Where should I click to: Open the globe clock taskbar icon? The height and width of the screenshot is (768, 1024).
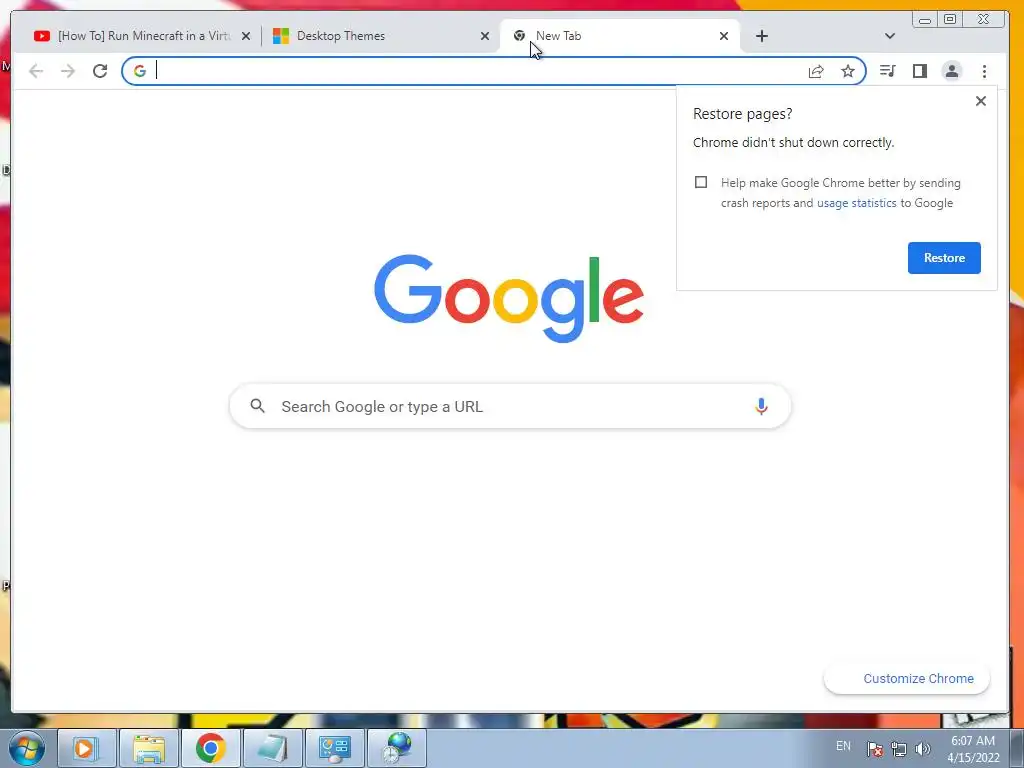click(397, 748)
